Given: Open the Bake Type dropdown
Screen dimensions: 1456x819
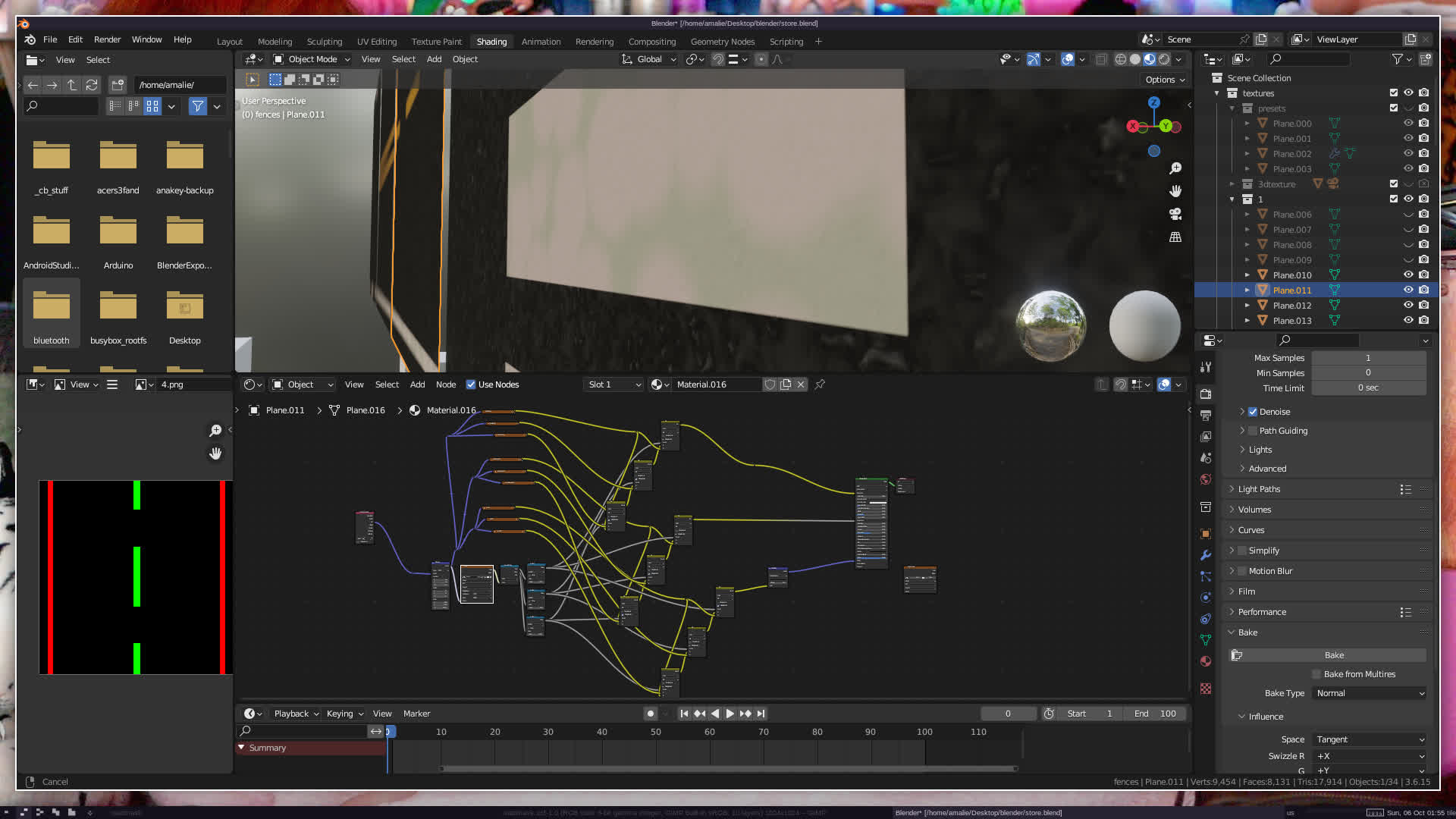Looking at the screenshot, I should click(x=1370, y=693).
